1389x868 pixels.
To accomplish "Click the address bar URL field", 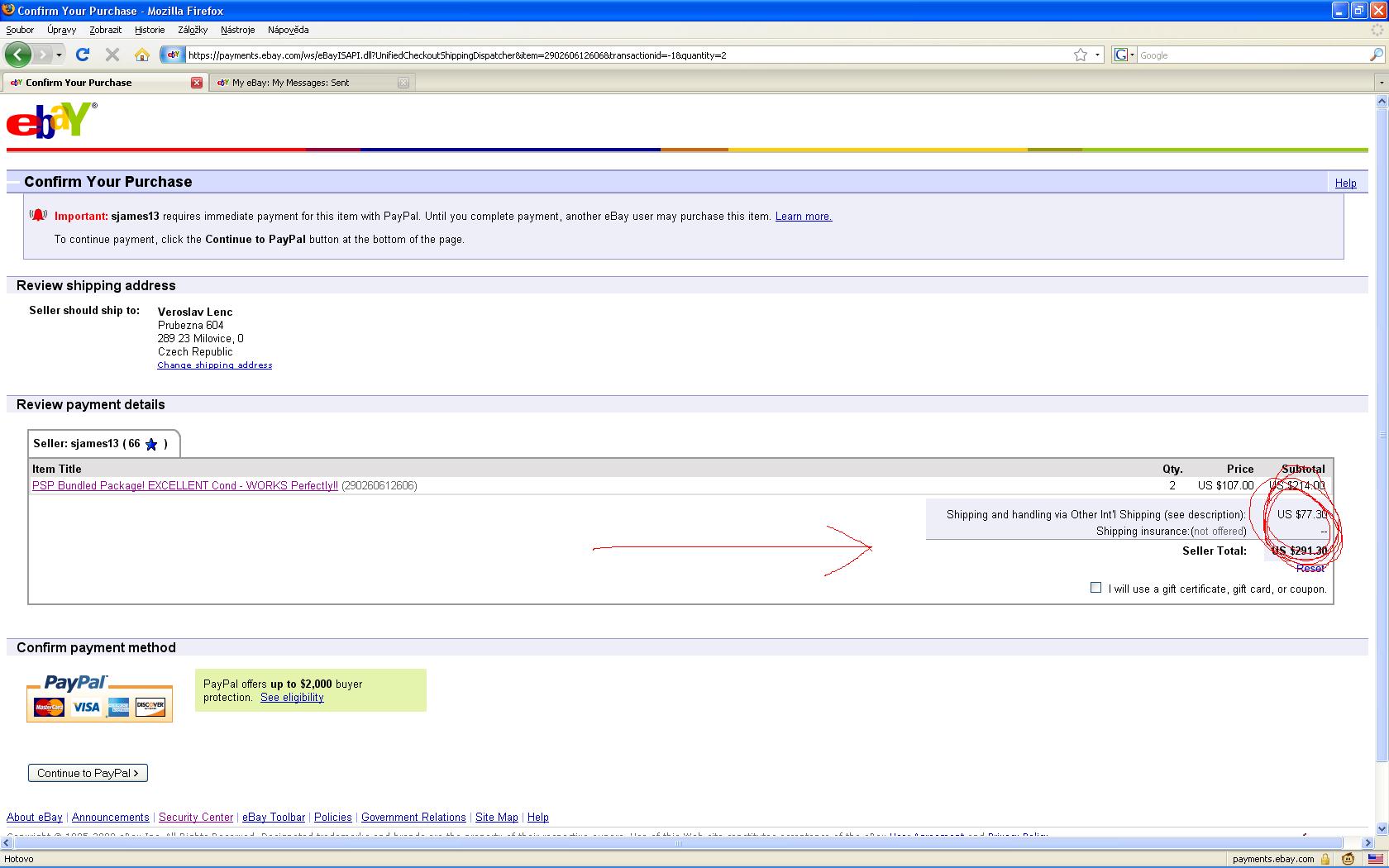I will 628,55.
